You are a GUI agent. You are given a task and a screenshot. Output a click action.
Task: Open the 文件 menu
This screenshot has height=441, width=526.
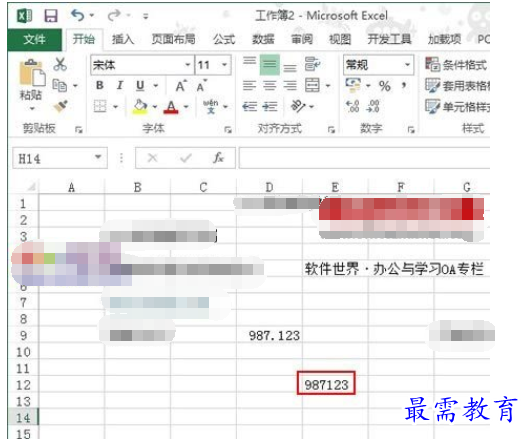pos(35,39)
